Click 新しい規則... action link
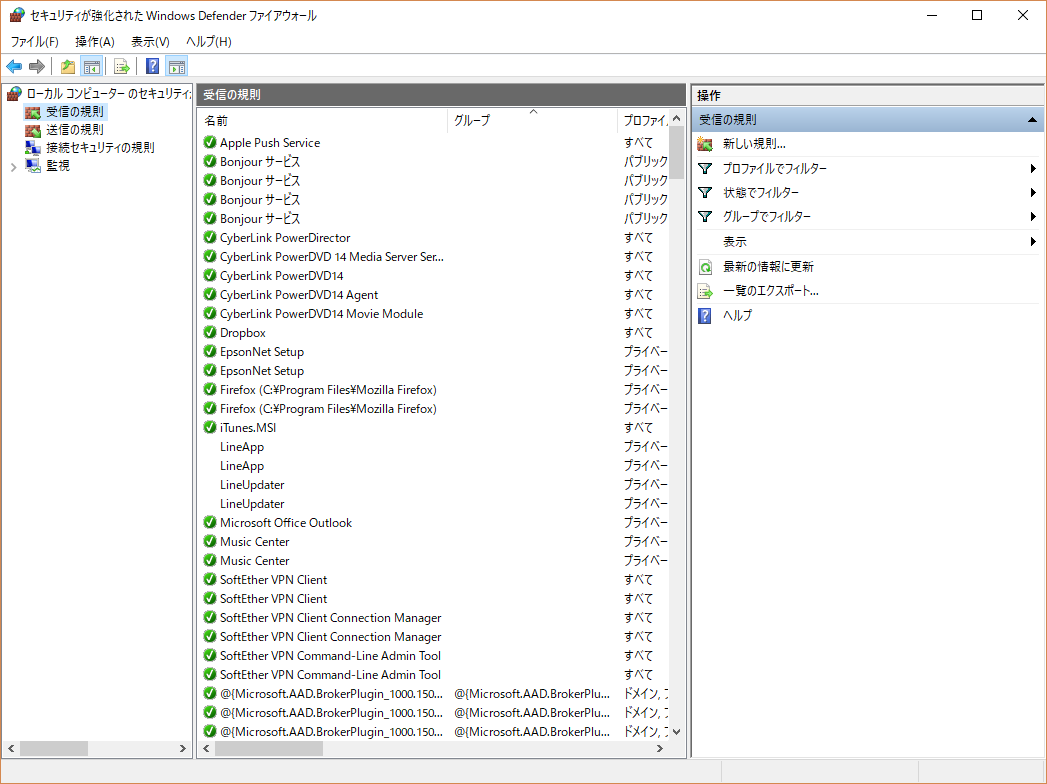 pos(754,144)
